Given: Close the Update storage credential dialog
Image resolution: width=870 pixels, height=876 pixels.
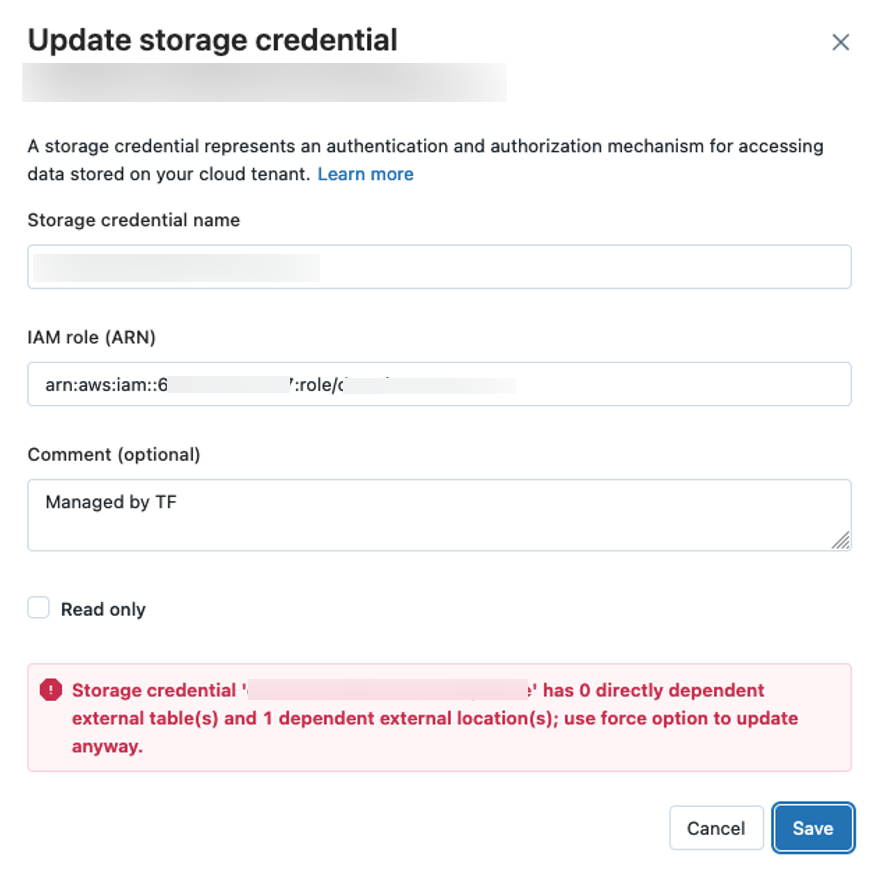Looking at the screenshot, I should click(841, 42).
